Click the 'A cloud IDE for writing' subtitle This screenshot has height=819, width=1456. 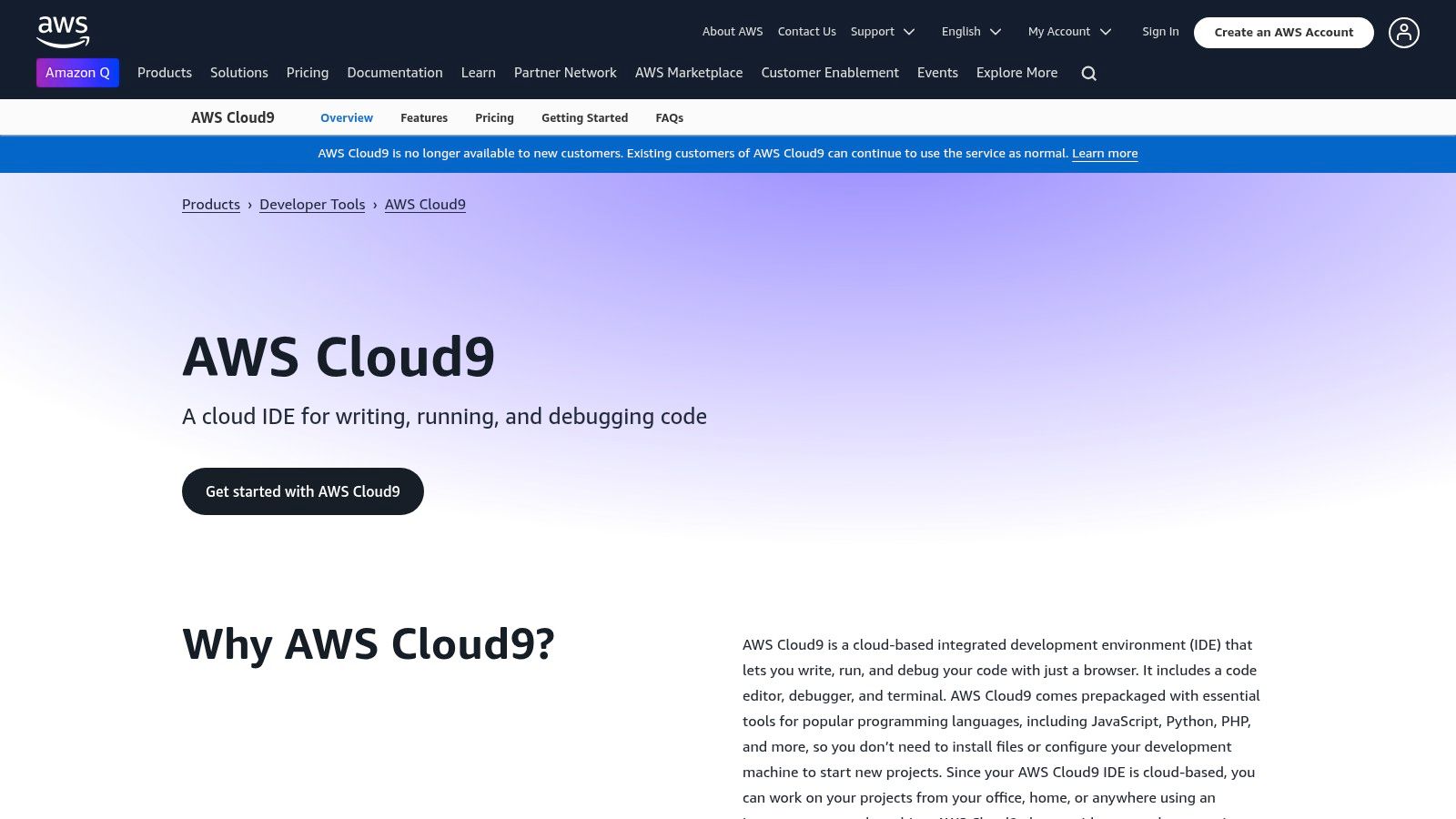coord(444,417)
